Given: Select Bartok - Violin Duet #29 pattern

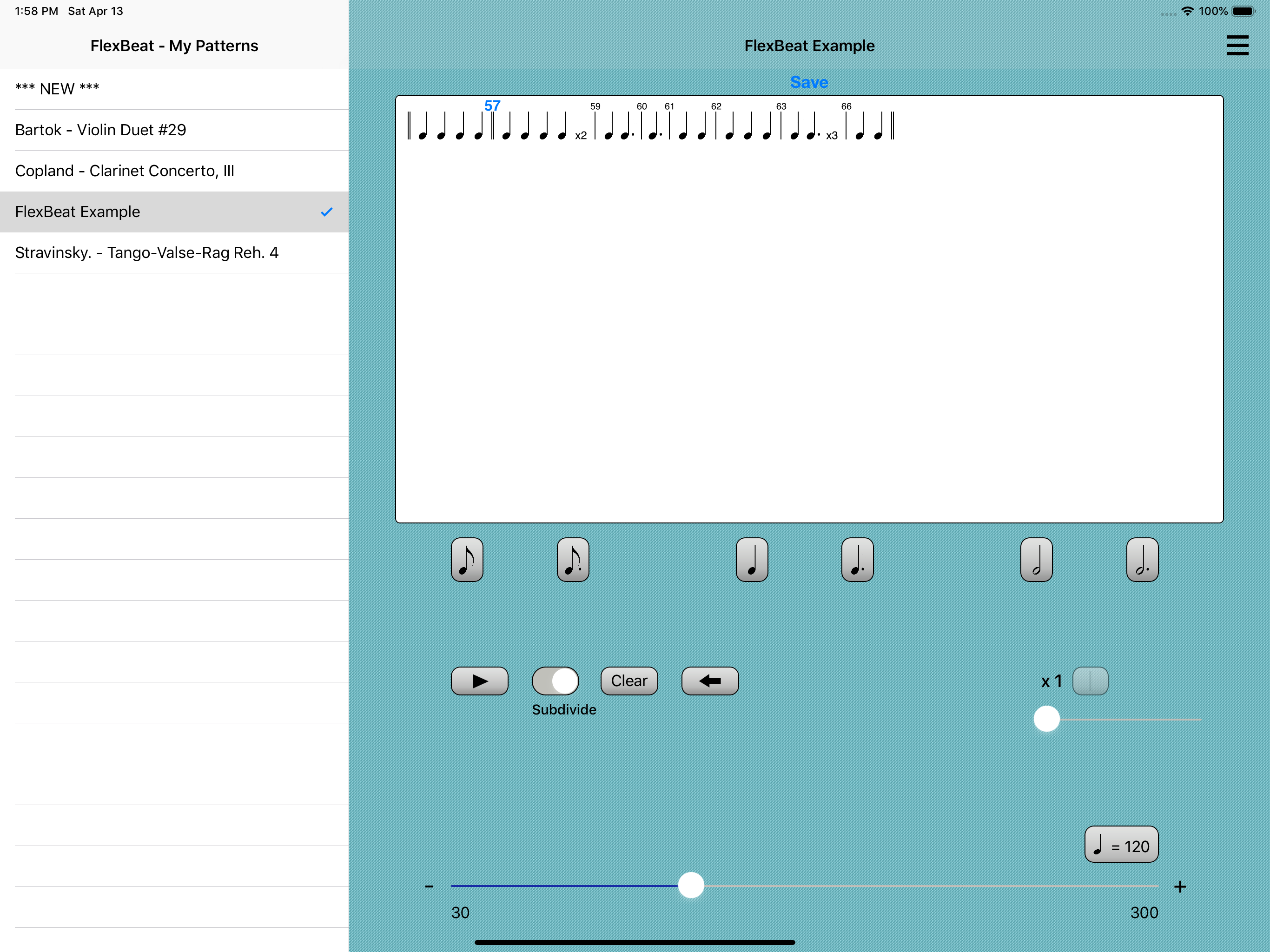Looking at the screenshot, I should [x=174, y=130].
